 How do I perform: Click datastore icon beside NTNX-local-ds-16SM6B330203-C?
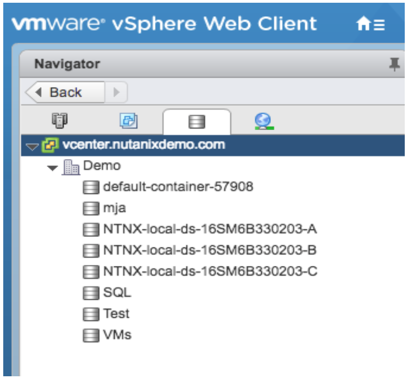point(91,272)
